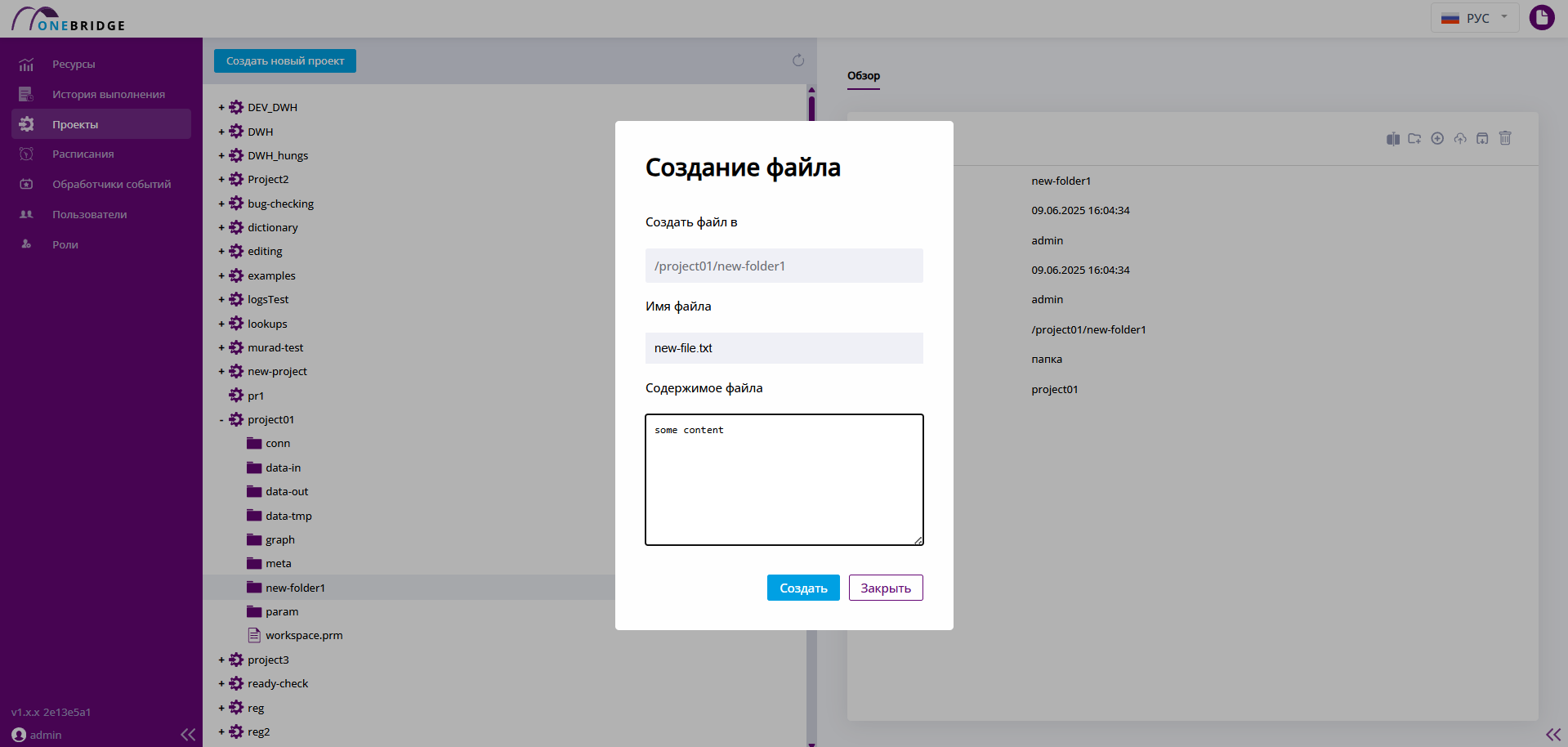Click the version text v1.x.x 2e13e5a1
The width and height of the screenshot is (1568, 747).
click(x=51, y=712)
